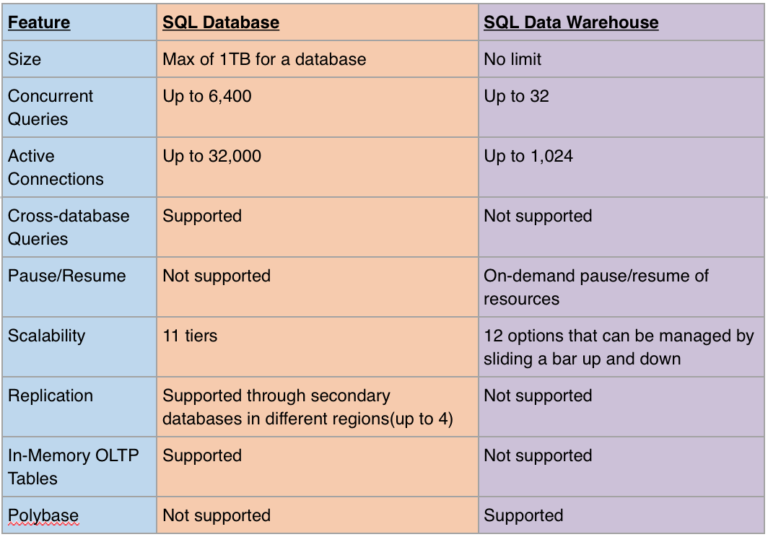Select the 'Up to 1,024' cell
Screen dimensions: 768x537
[x=621, y=167]
